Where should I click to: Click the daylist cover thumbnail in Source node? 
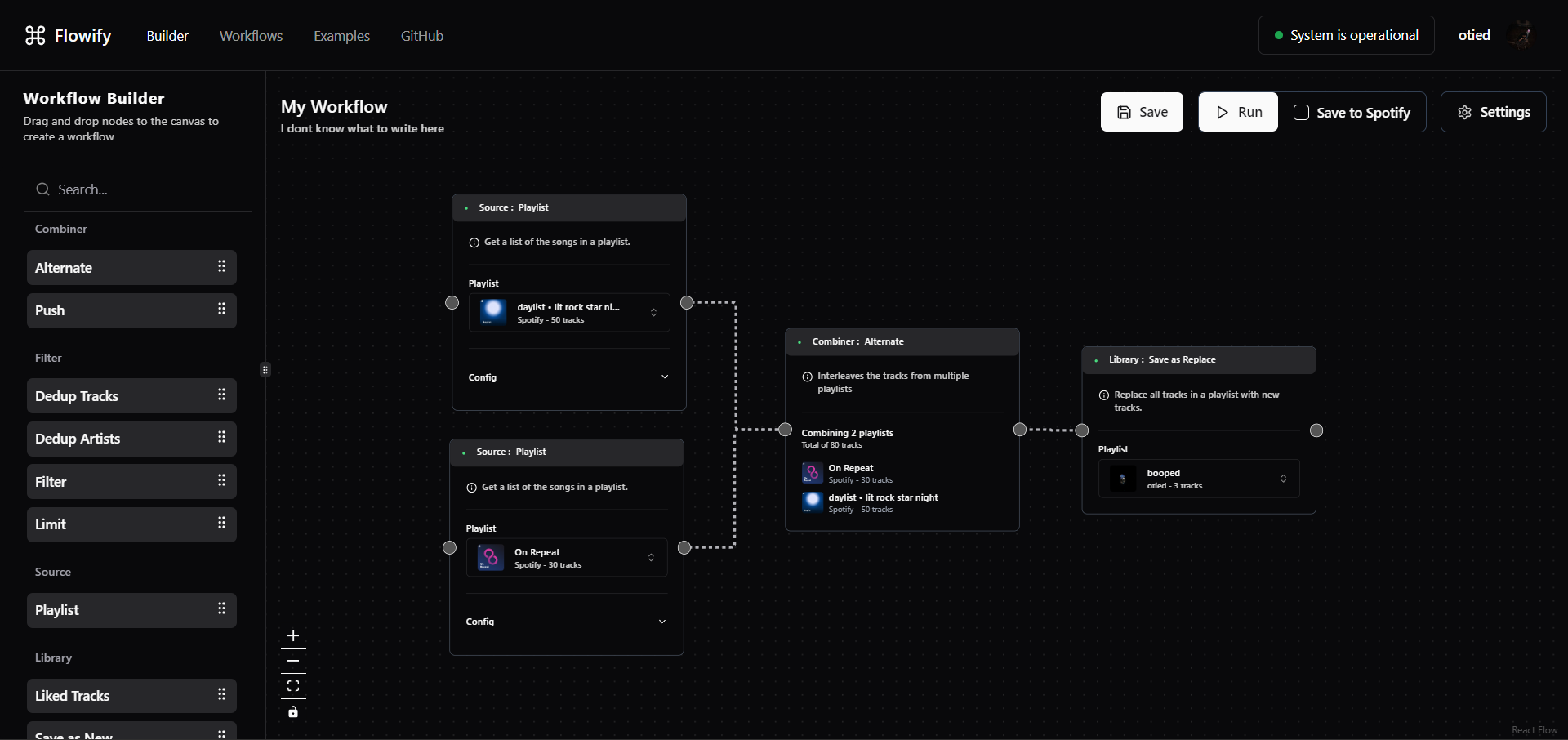click(x=493, y=312)
